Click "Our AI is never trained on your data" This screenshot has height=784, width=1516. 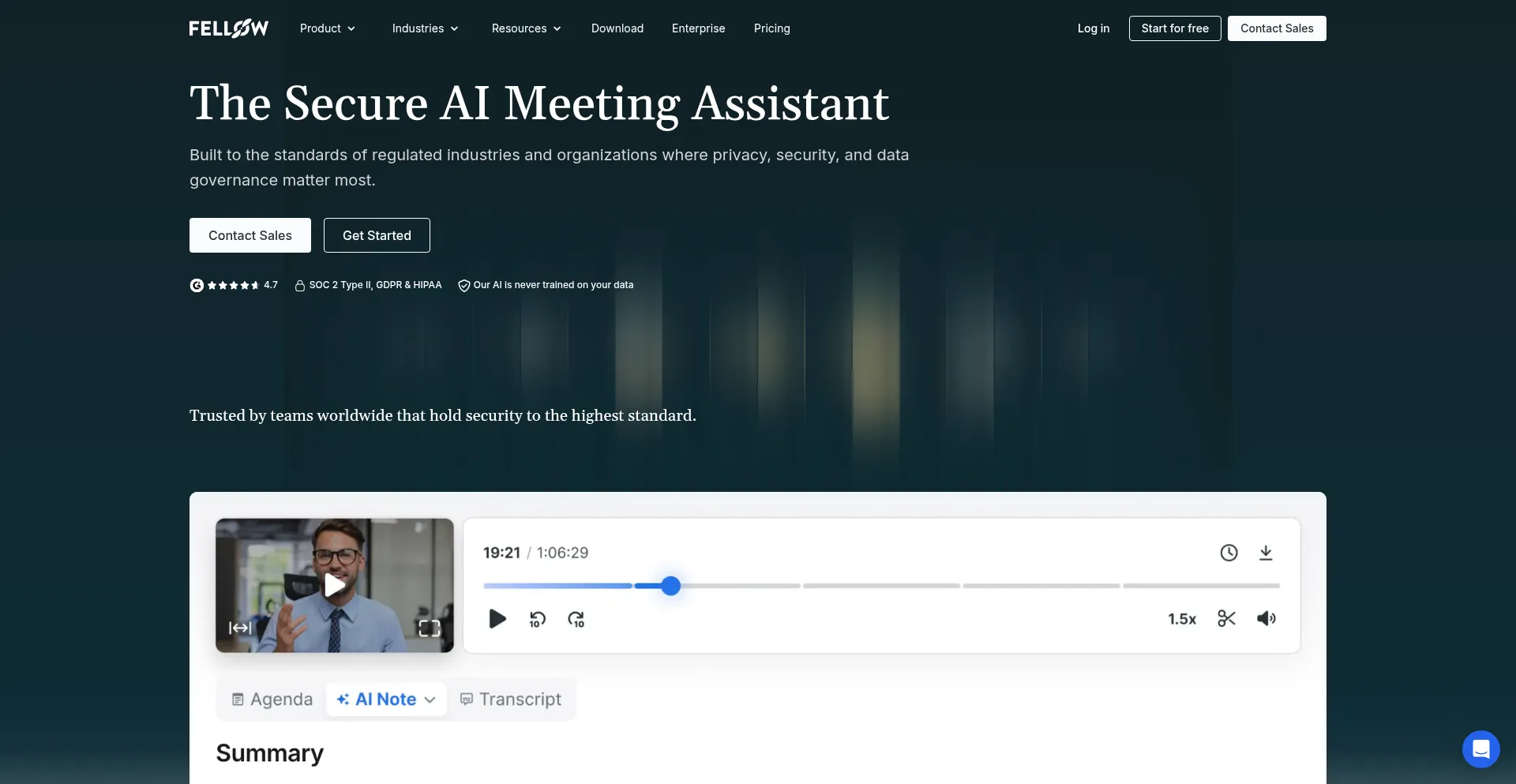[x=553, y=285]
